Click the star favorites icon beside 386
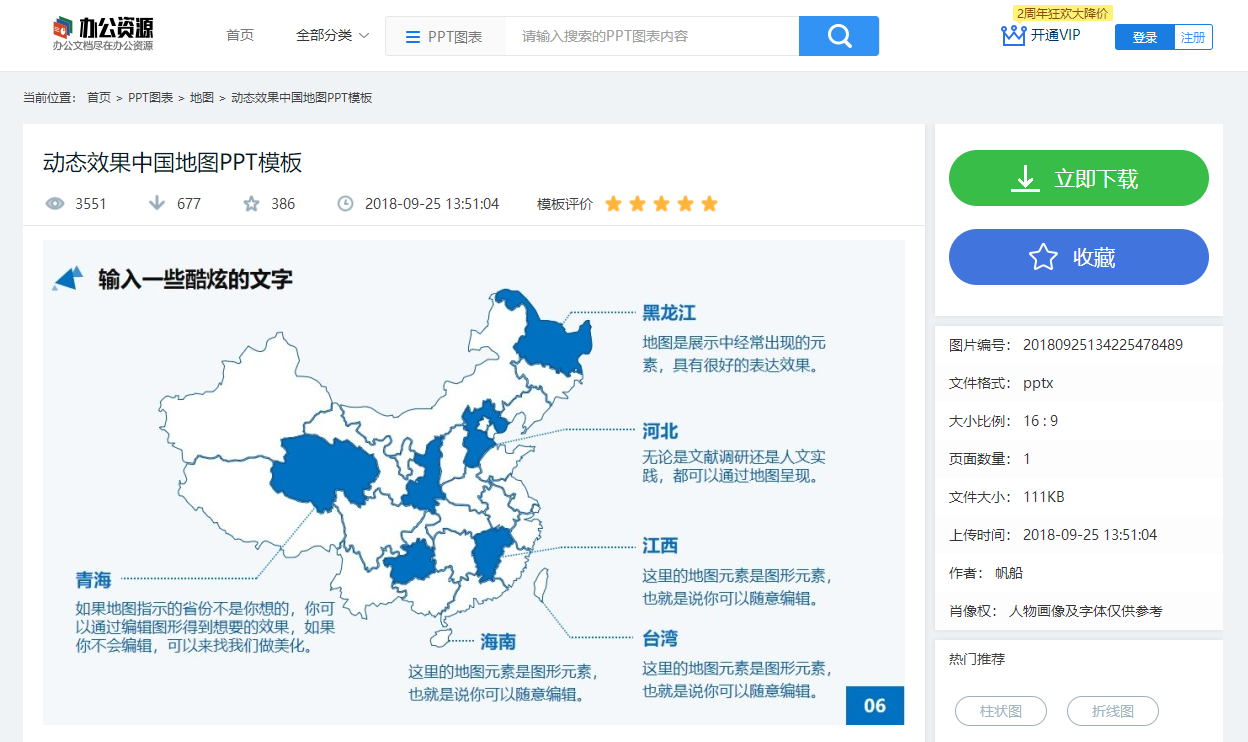1248x742 pixels. 251,204
